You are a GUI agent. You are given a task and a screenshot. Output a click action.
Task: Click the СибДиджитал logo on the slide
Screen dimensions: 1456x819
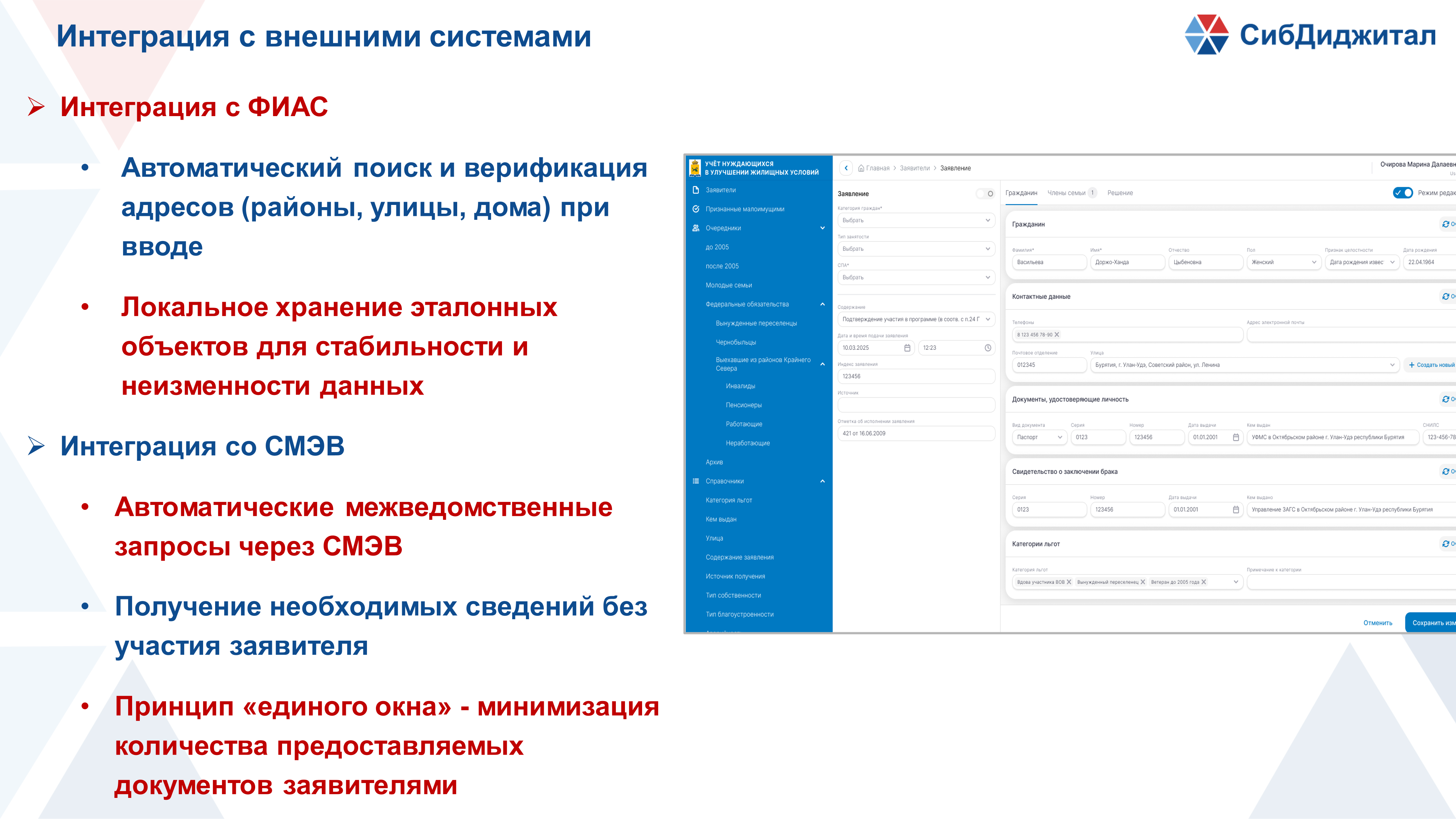(x=1310, y=35)
